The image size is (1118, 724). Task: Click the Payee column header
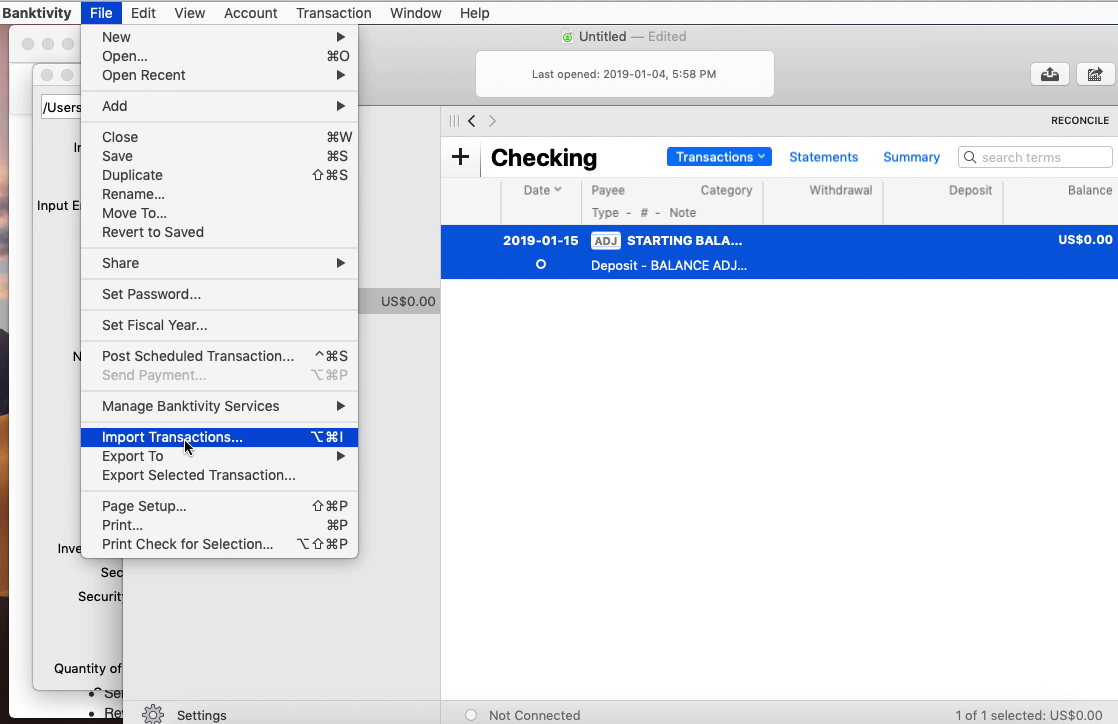[607, 190]
